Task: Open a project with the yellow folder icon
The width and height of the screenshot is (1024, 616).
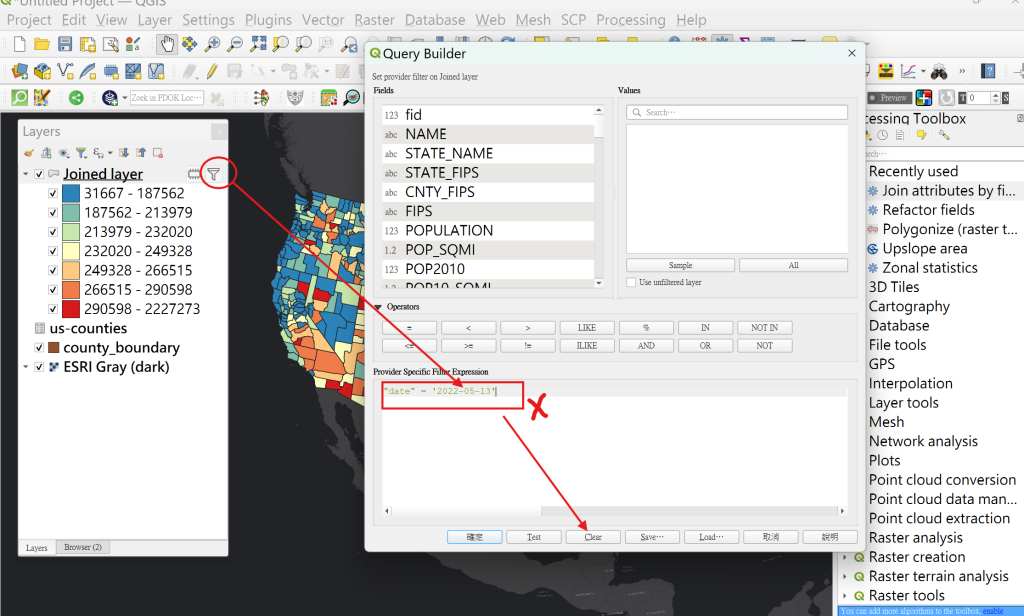Action: [42, 44]
